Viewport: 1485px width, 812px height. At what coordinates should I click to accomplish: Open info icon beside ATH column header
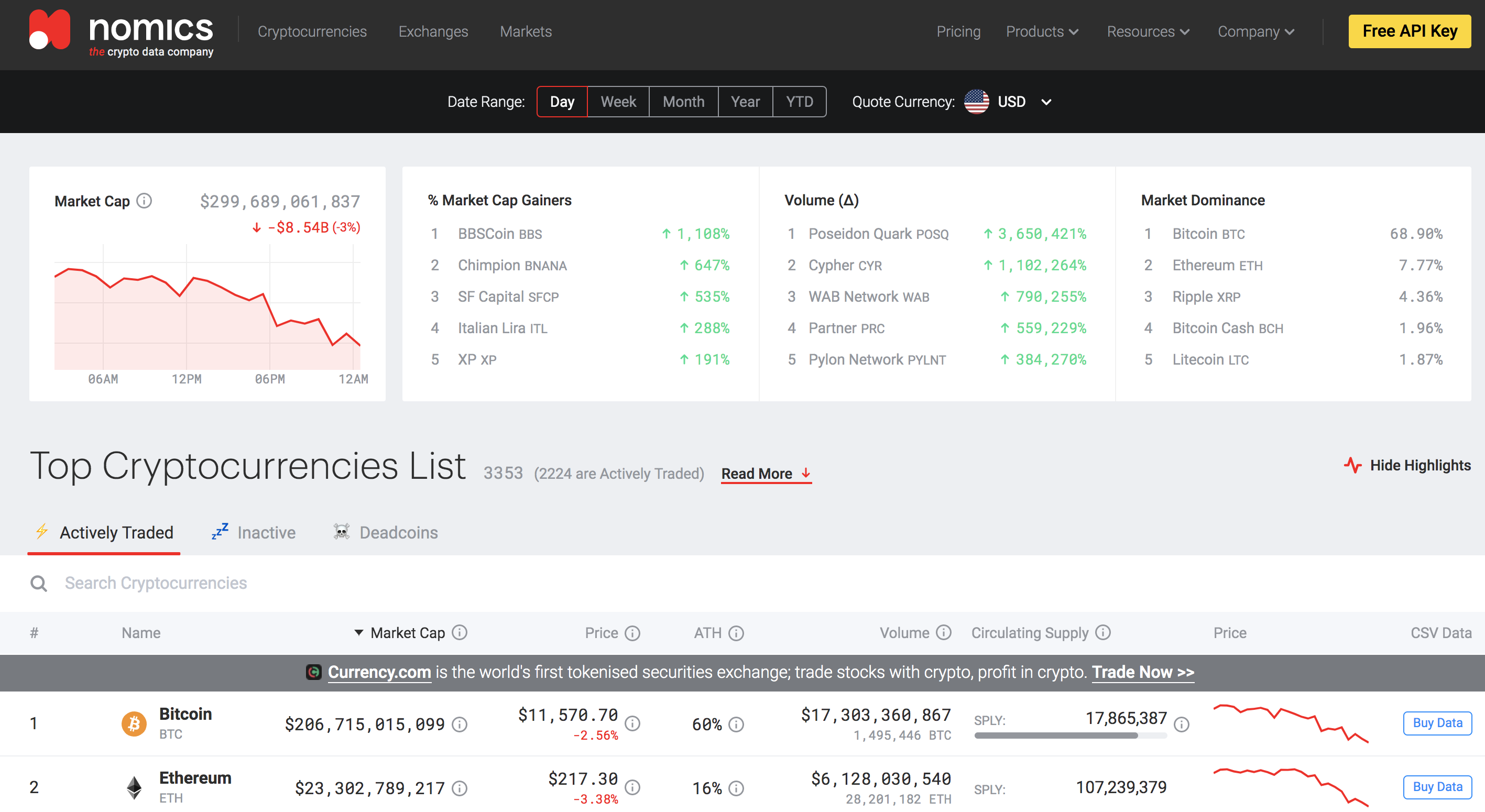point(736,633)
